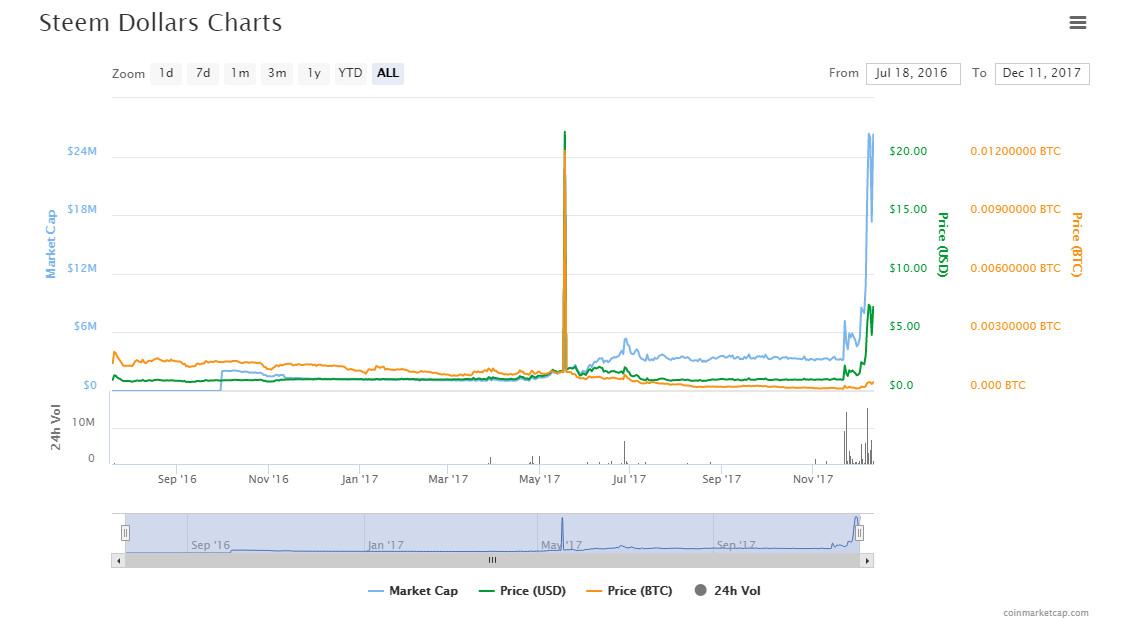Click the Steem Dollars Charts heading

(x=161, y=23)
